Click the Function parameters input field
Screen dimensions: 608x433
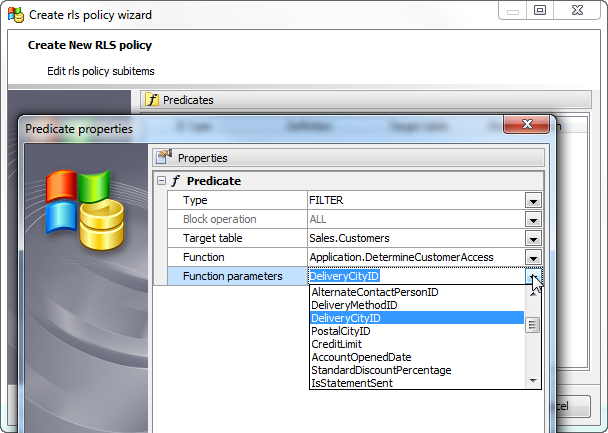415,277
